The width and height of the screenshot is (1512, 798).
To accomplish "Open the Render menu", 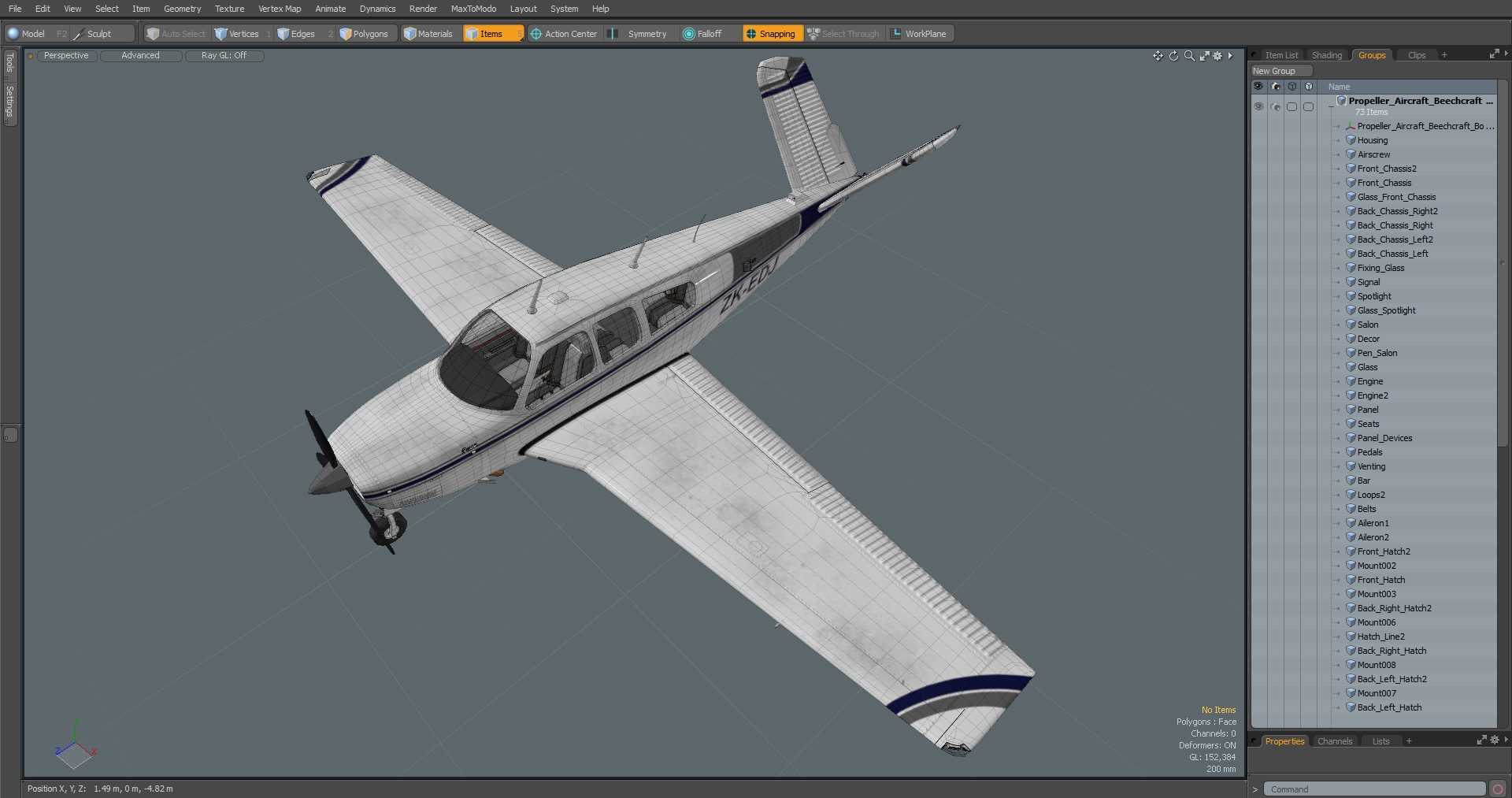I will click(423, 9).
